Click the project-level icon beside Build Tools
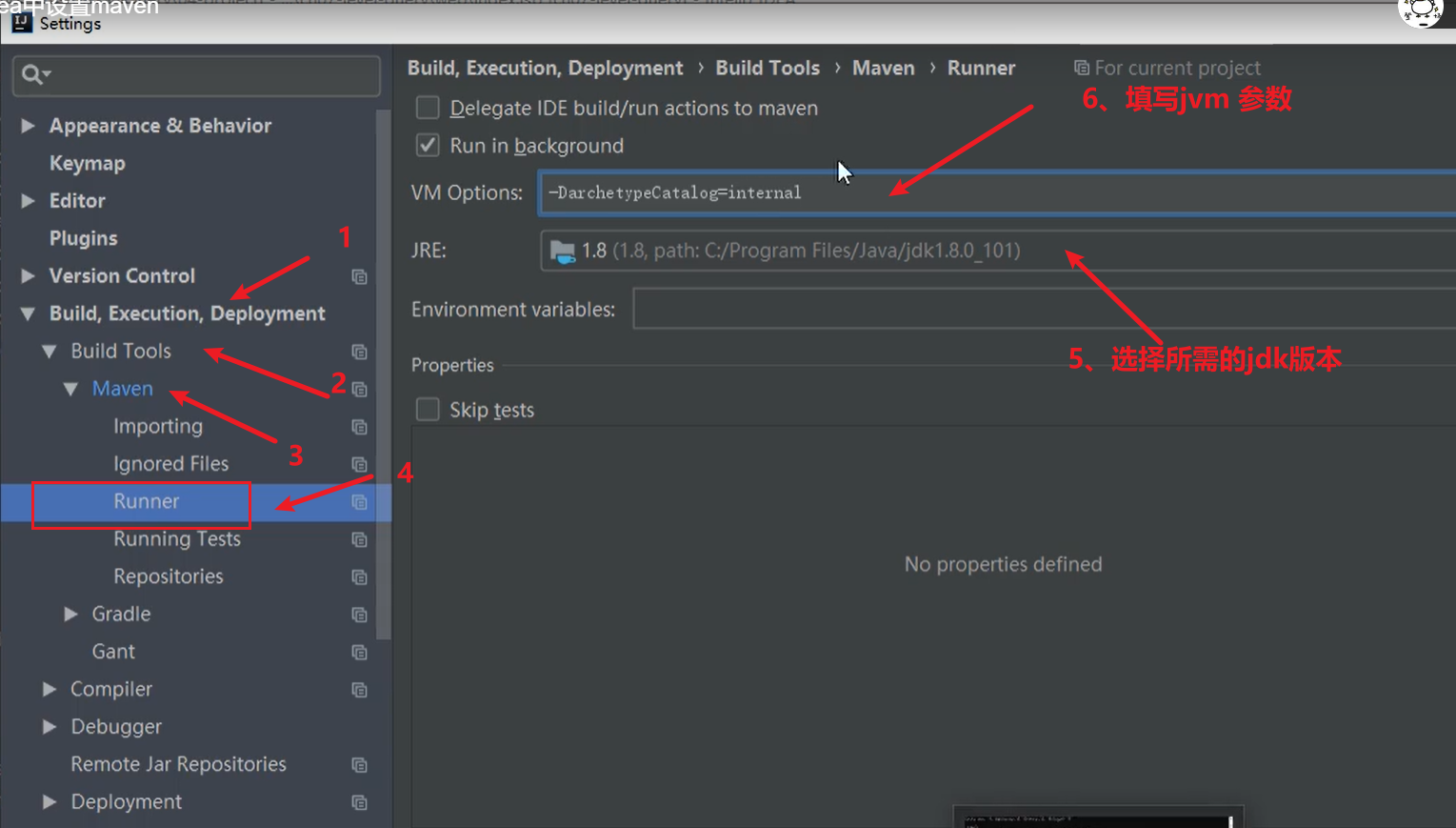Image resolution: width=1456 pixels, height=828 pixels. [x=359, y=352]
